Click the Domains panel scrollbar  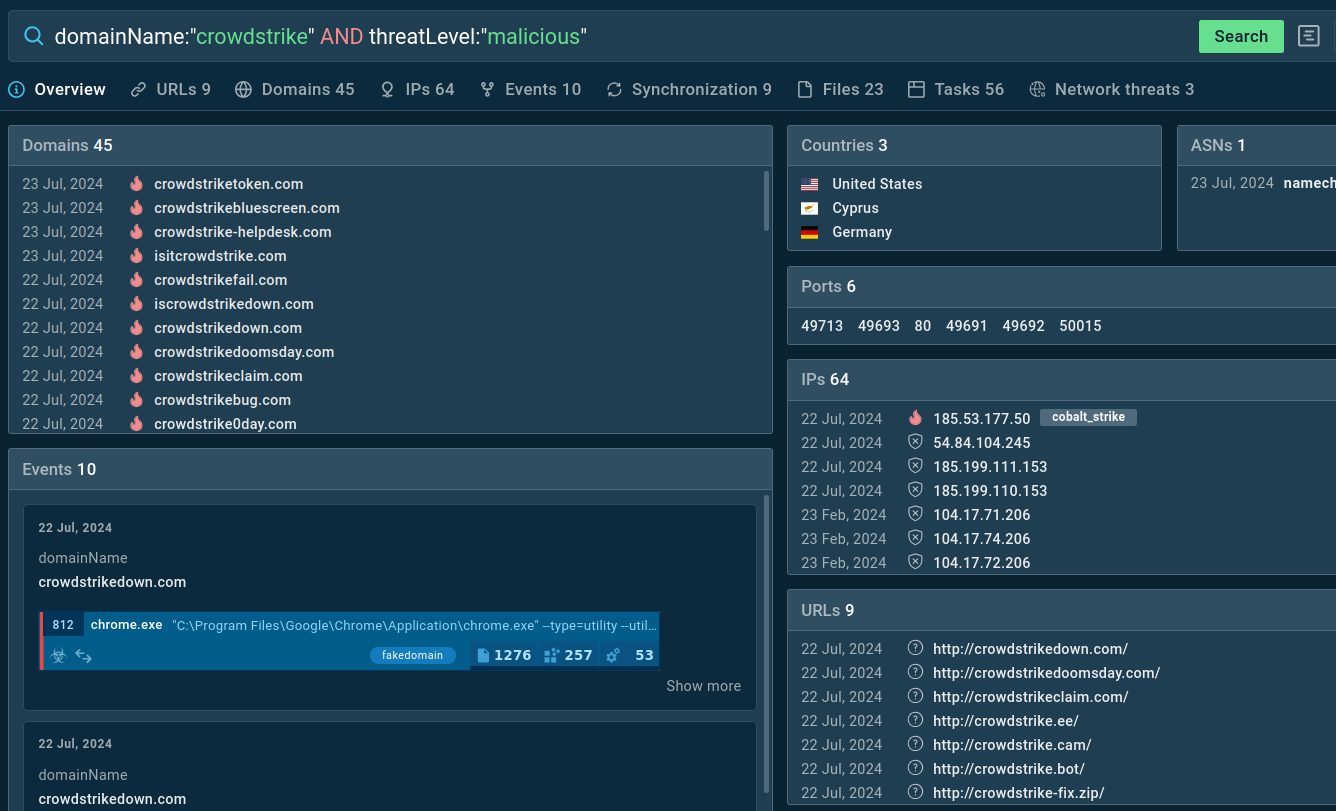click(x=766, y=200)
